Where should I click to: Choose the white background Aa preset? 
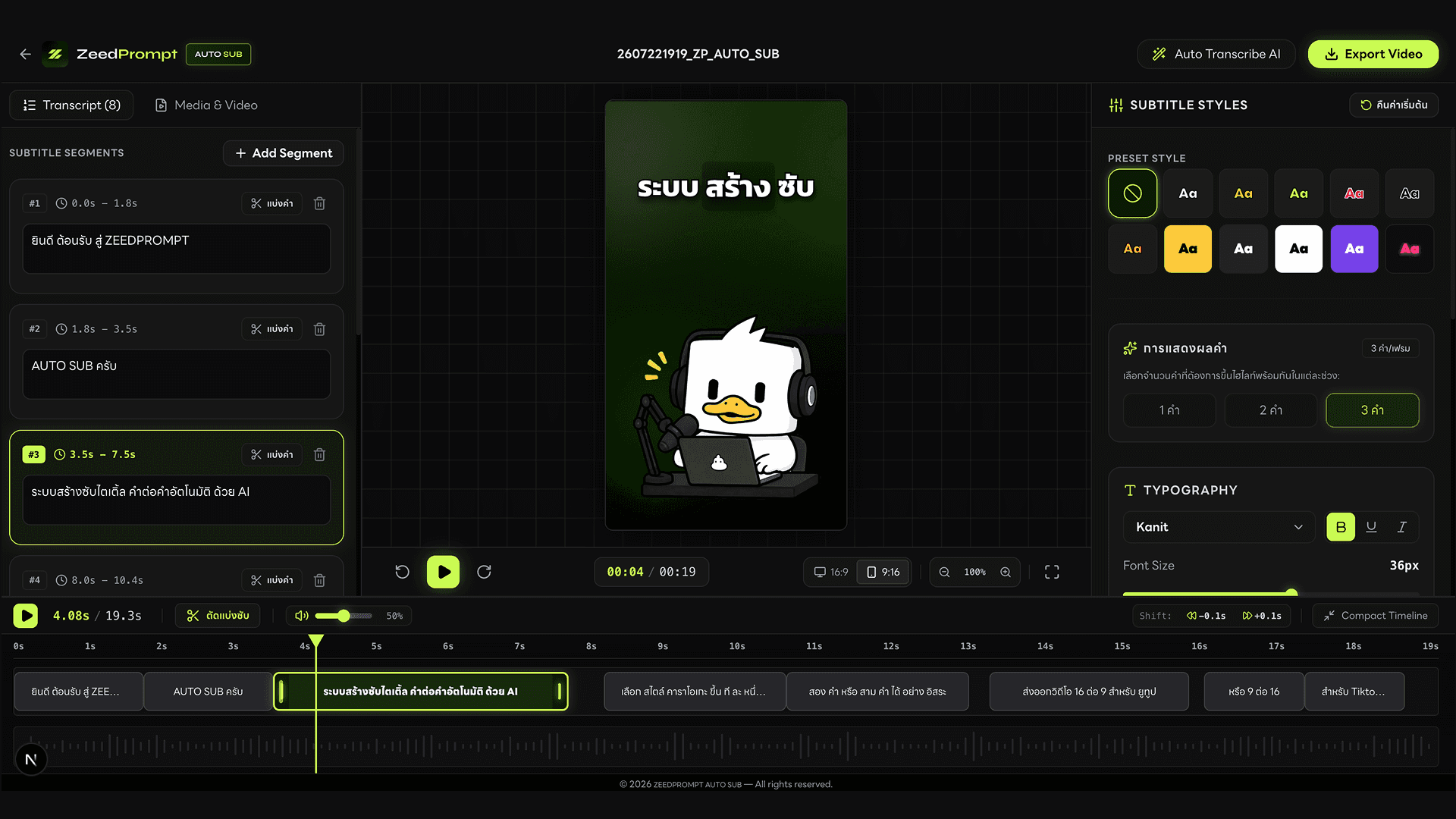[1298, 249]
